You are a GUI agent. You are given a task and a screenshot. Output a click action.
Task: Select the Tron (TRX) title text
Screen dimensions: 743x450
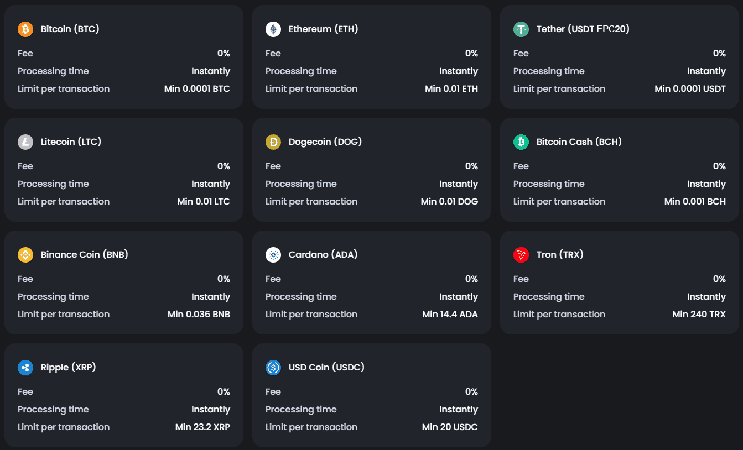coord(560,254)
